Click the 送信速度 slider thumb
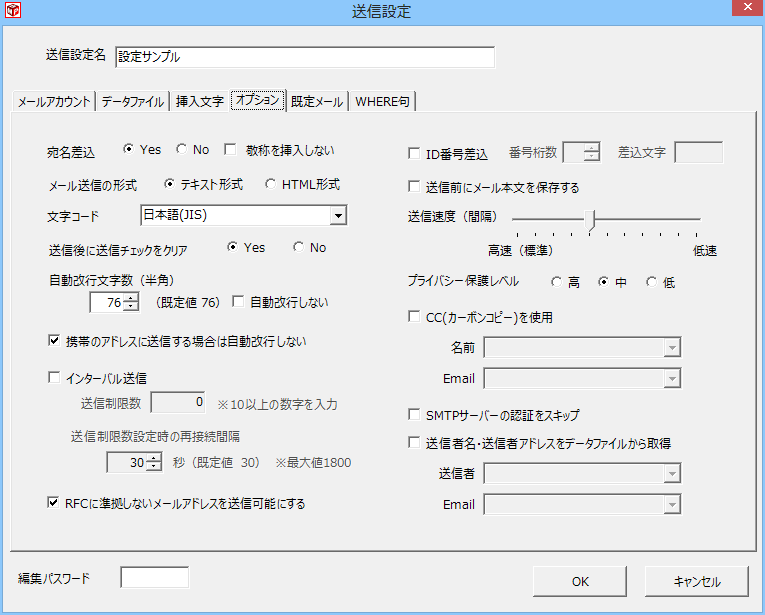Screen dimensions: 765x615 coord(593,219)
